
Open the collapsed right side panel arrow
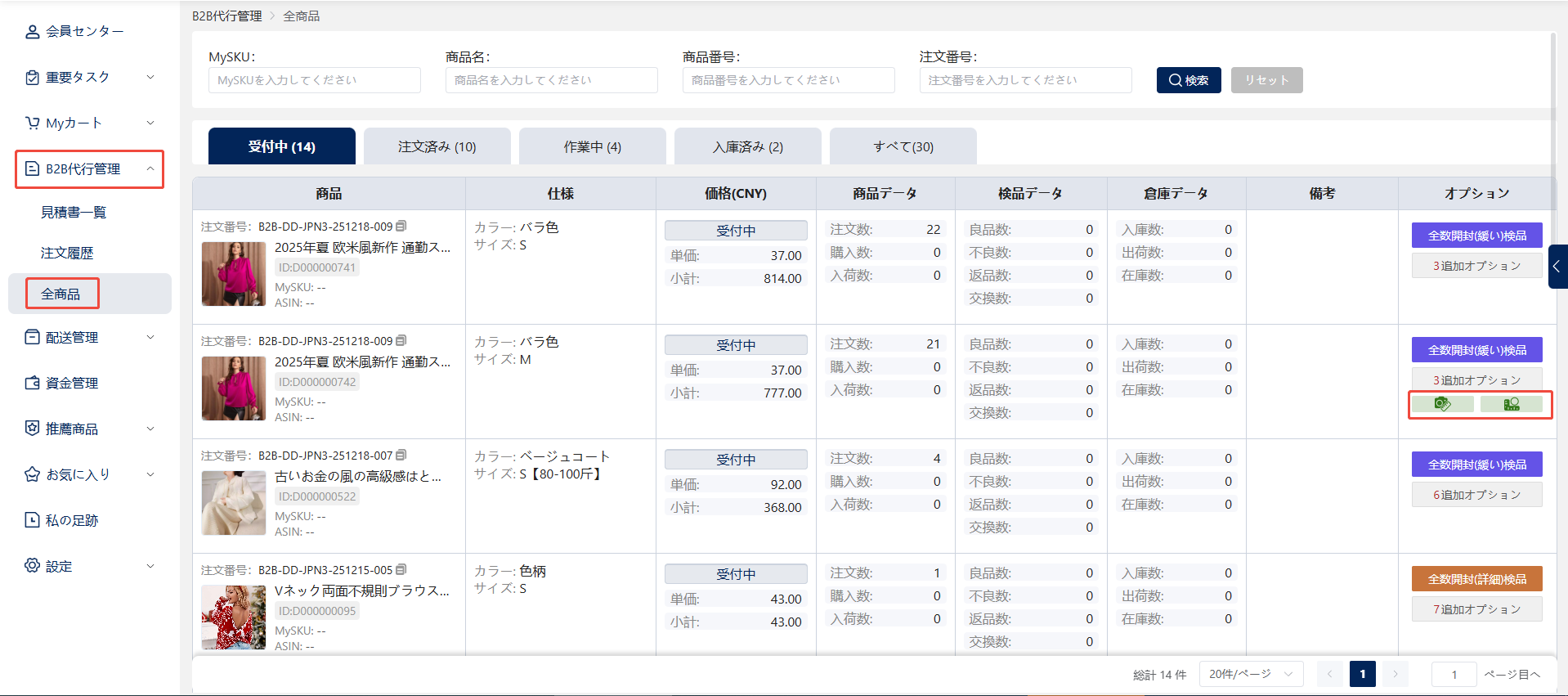(1557, 267)
